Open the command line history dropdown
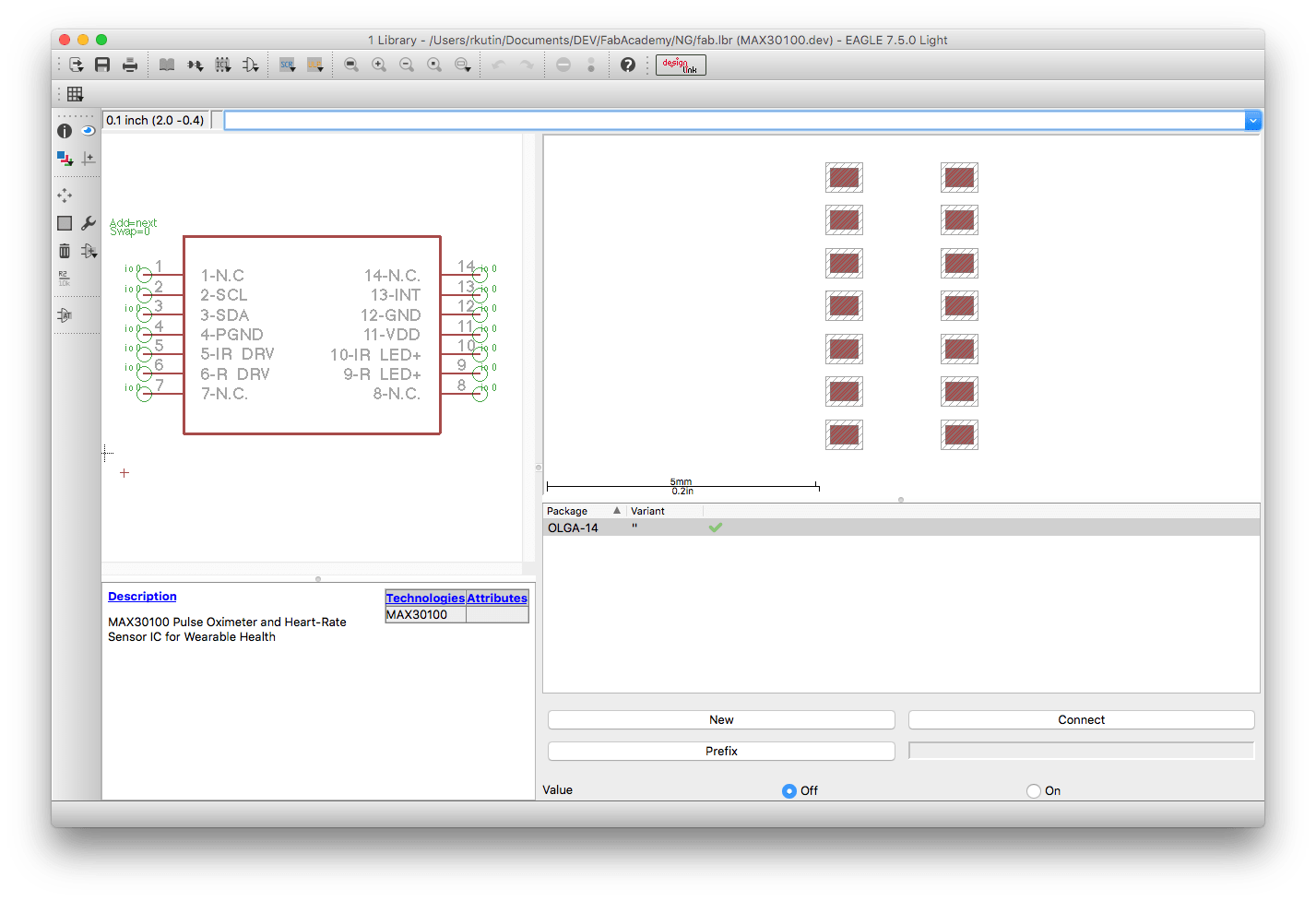Viewport: 1316px width, 901px height. coord(1253,121)
